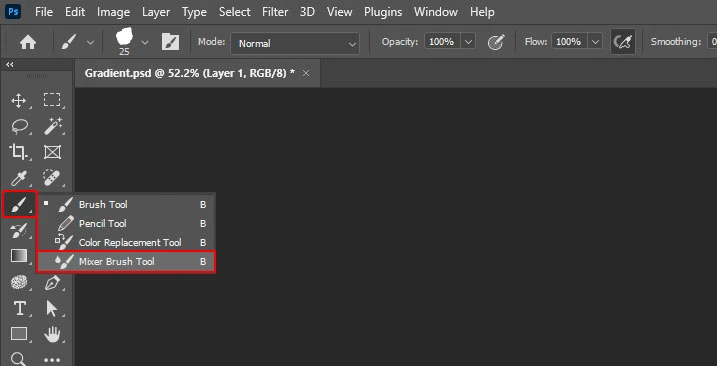Image resolution: width=717 pixels, height=366 pixels.
Task: Enable airbrush-style build-up effects
Action: [623, 42]
